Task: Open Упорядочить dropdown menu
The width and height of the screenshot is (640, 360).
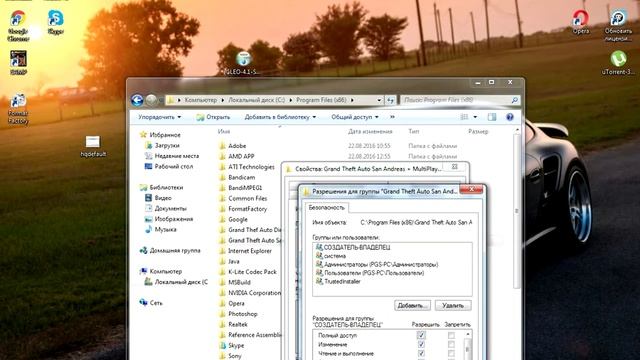Action: point(159,117)
